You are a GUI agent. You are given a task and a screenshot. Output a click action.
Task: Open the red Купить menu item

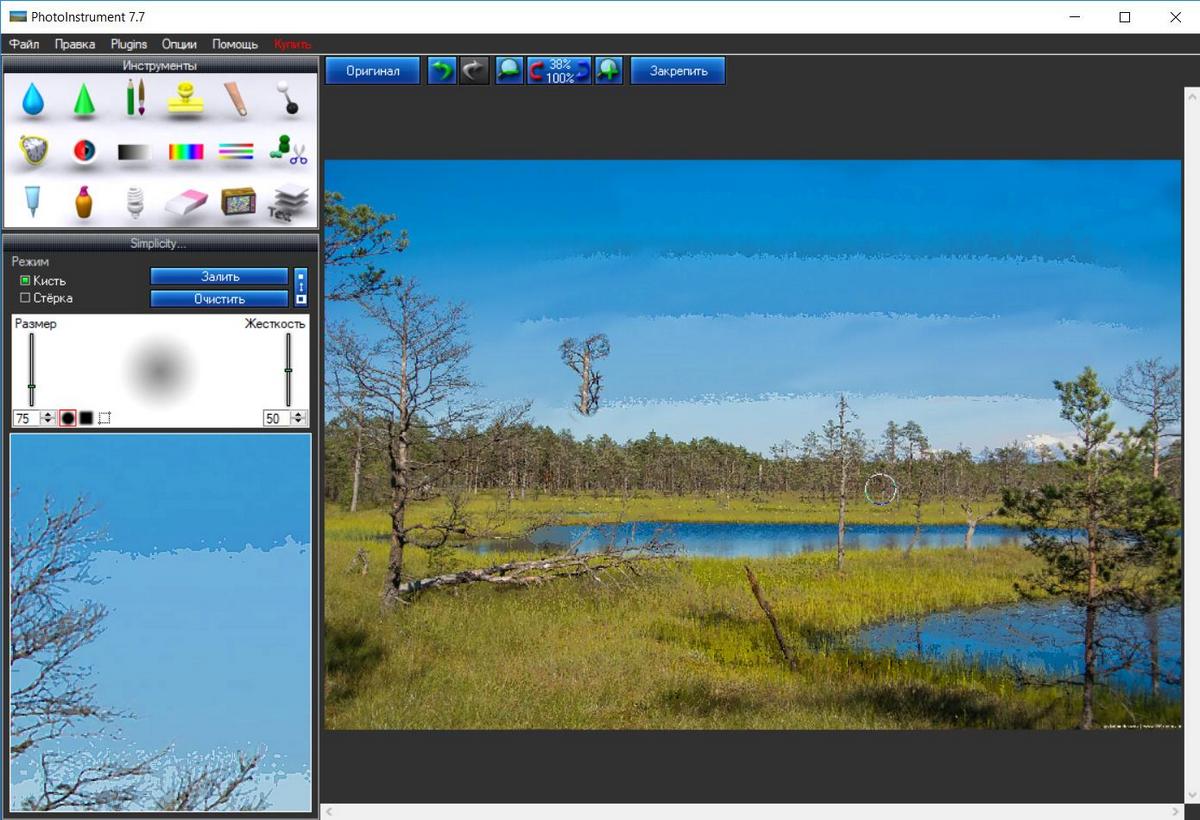tap(293, 44)
